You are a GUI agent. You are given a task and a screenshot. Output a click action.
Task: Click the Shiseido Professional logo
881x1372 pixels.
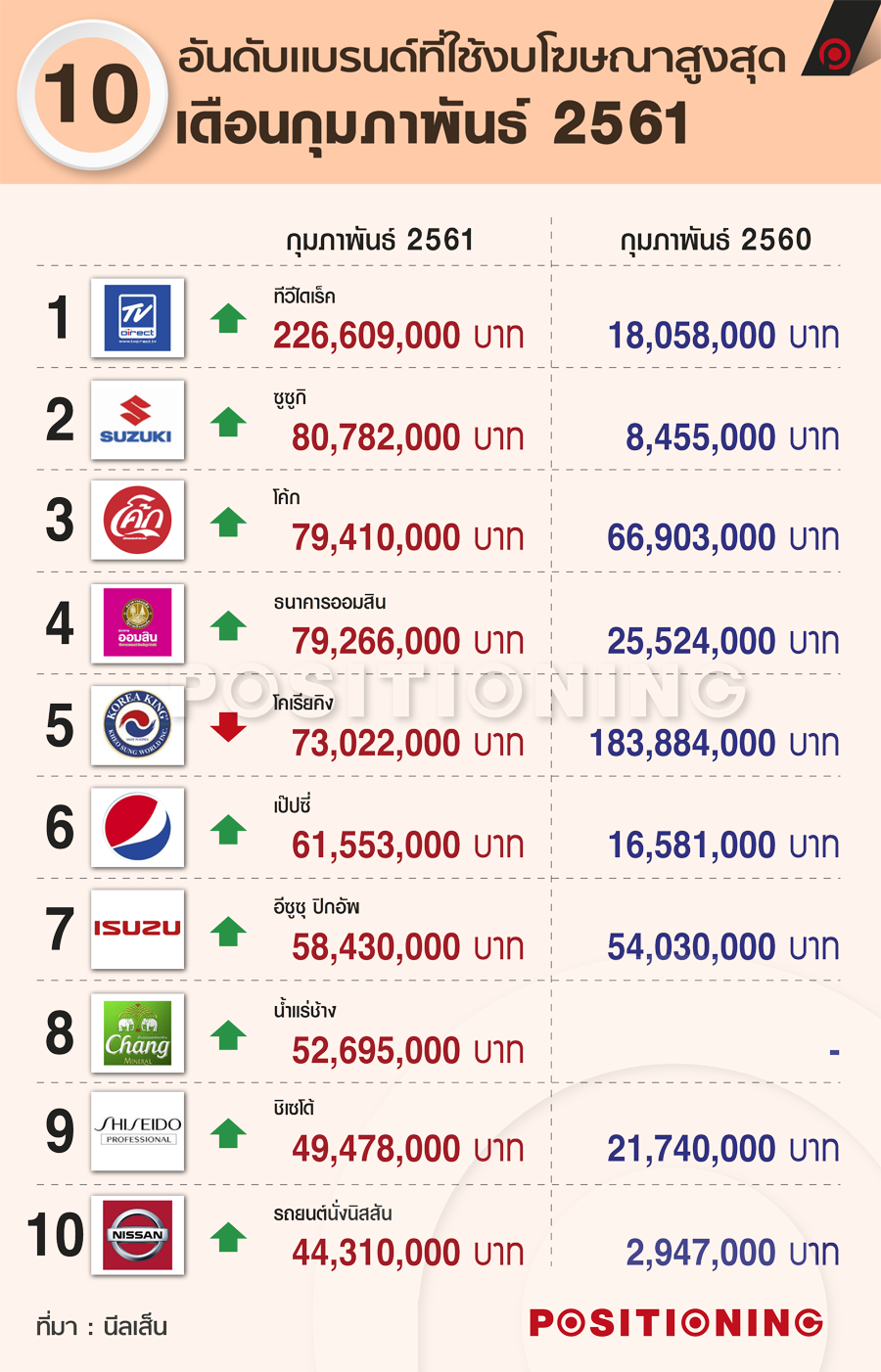point(137,1131)
